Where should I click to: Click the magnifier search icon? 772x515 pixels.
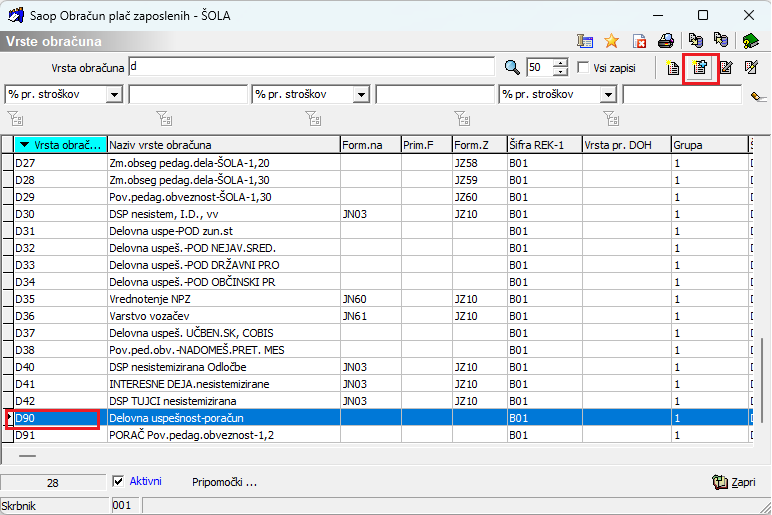512,67
